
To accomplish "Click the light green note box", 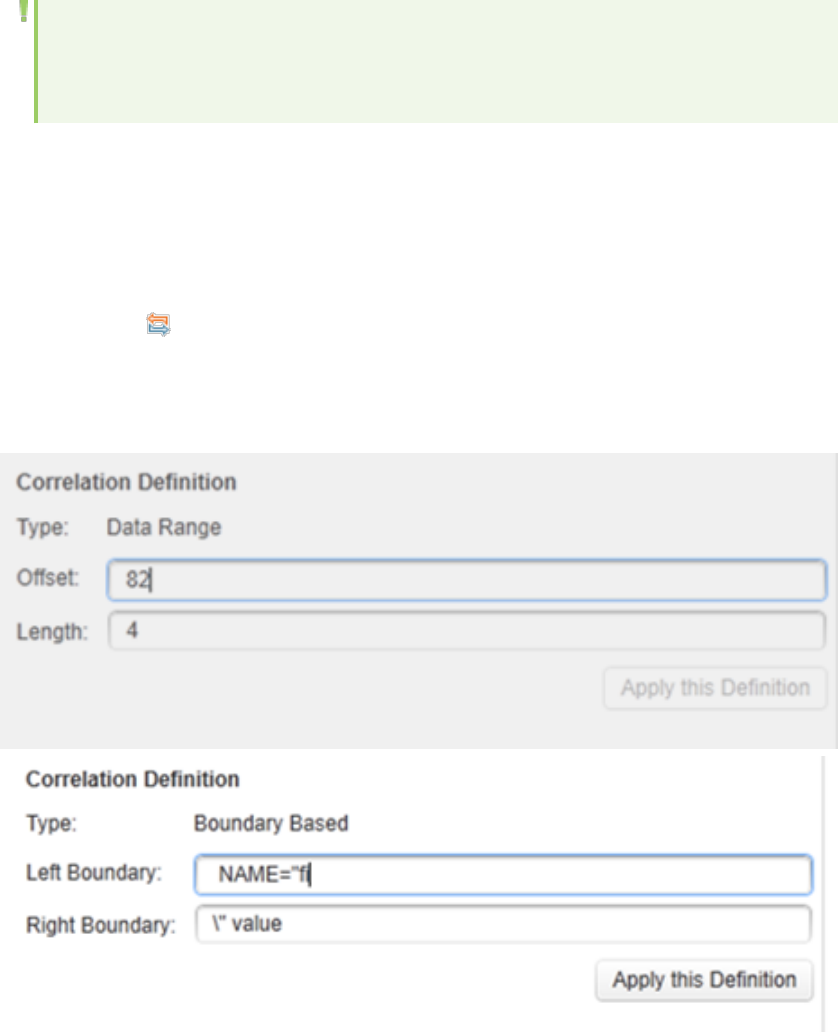I will coord(430,60).
